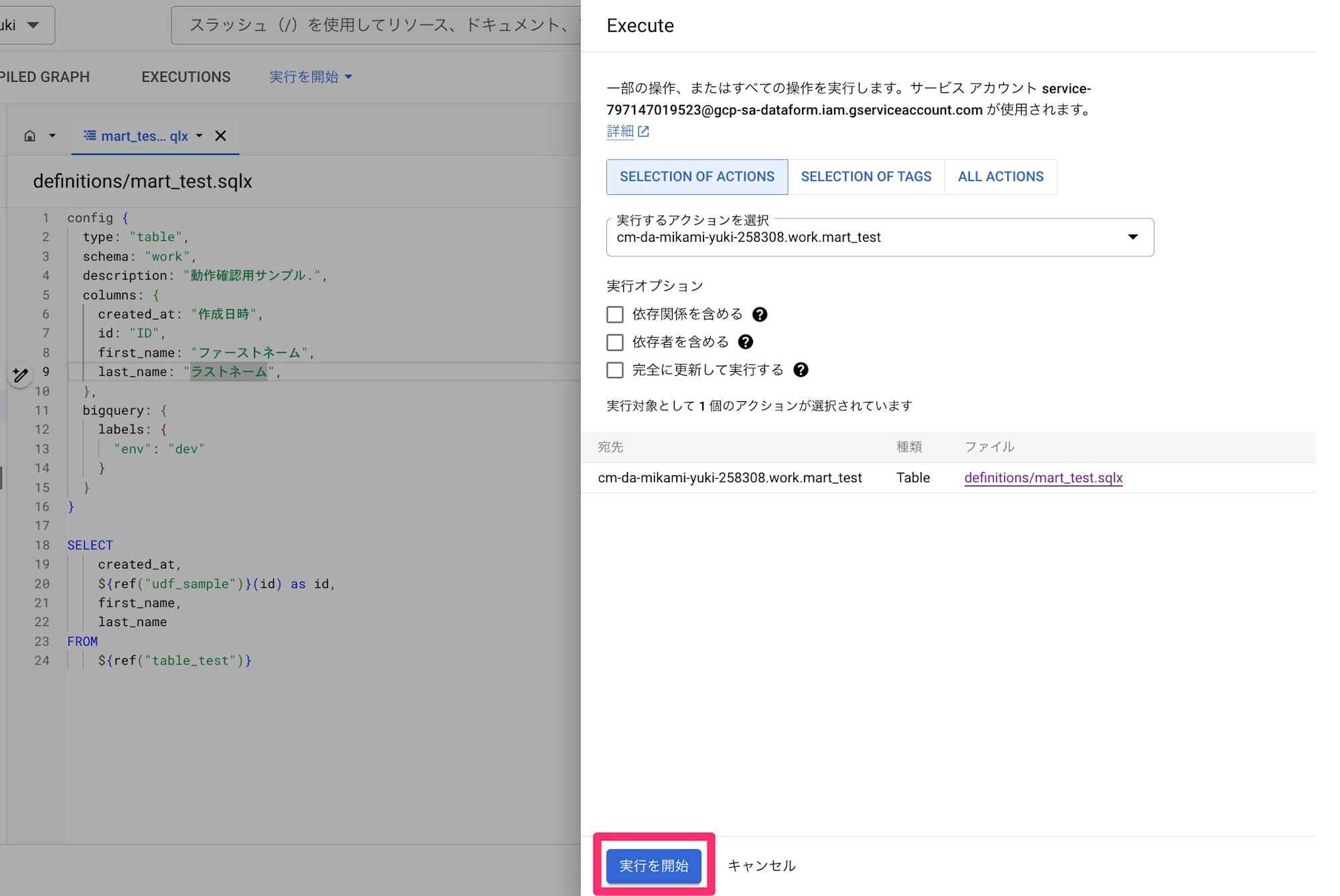Click line 18 SELECT in the code editor
The width and height of the screenshot is (1340, 896).
tap(90, 545)
